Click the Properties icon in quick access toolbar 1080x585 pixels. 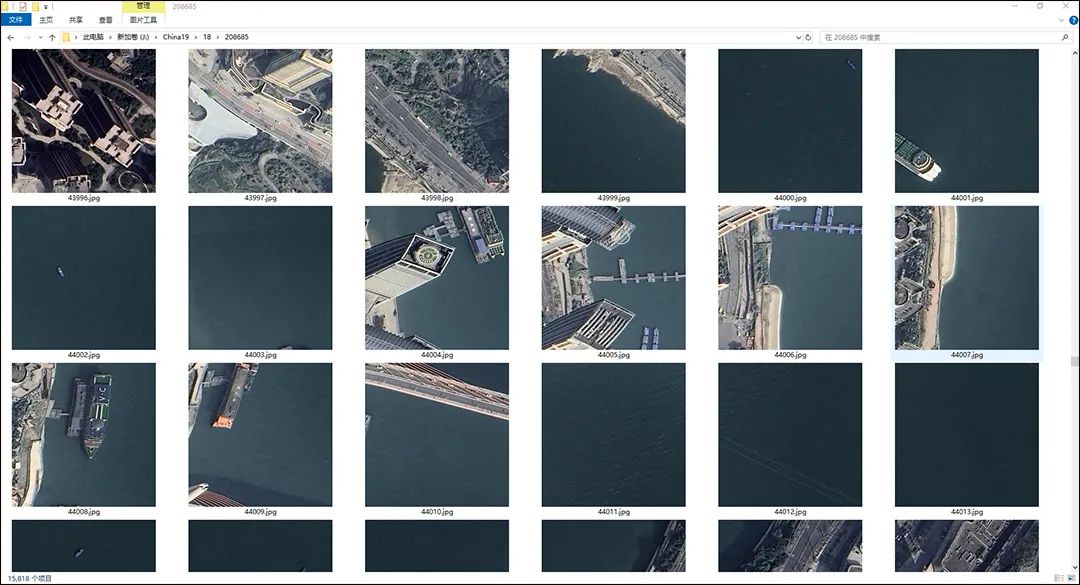coord(23,6)
